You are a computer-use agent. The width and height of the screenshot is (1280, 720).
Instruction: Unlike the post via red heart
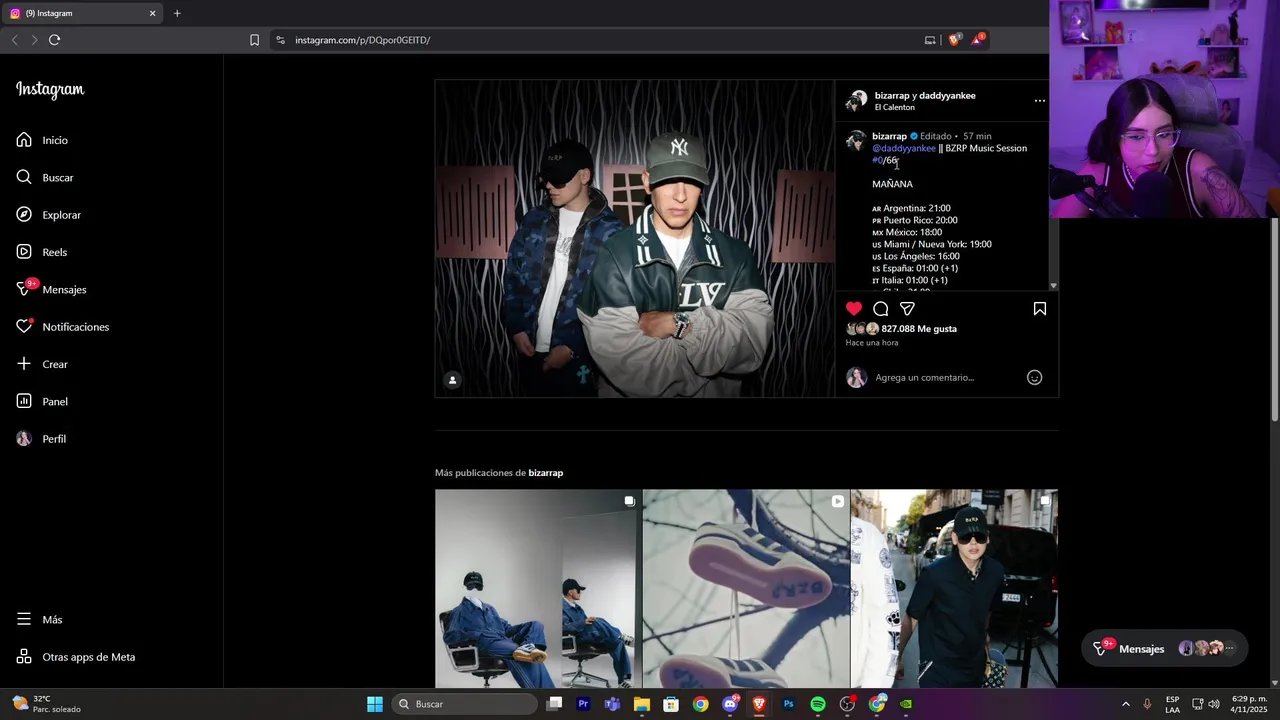854,309
